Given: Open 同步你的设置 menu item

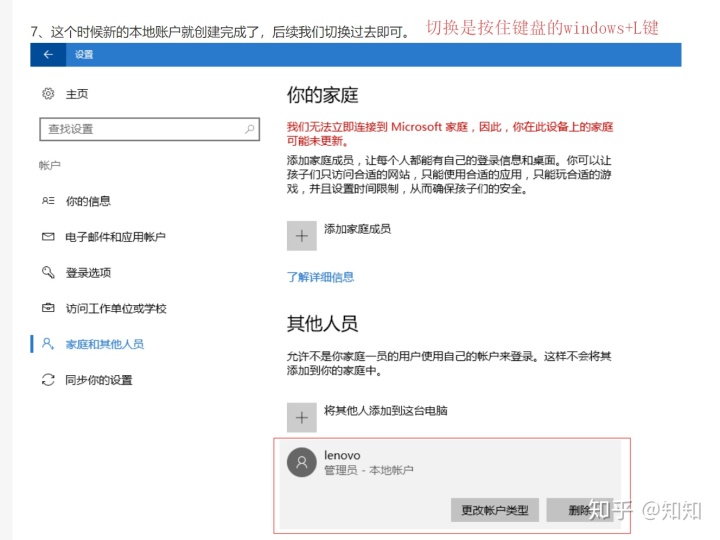Looking at the screenshot, I should 99,380.
